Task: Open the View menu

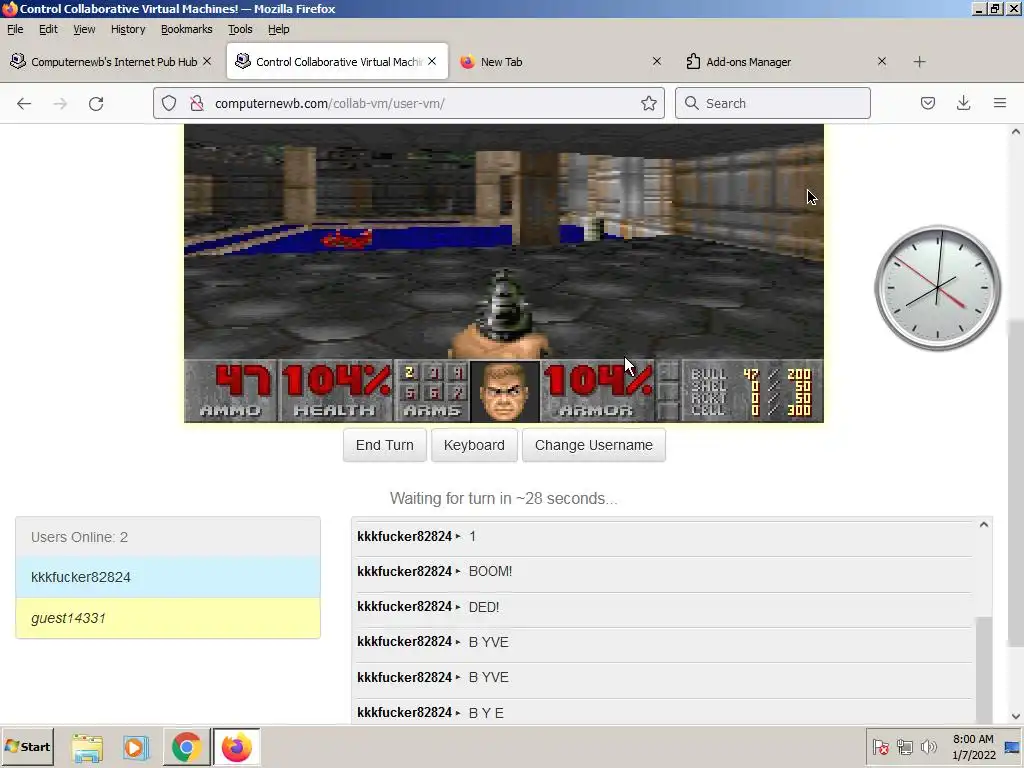Action: click(84, 29)
